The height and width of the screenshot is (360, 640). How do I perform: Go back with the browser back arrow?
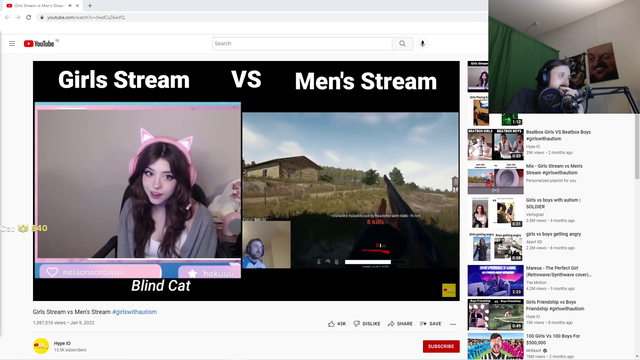click(7, 17)
